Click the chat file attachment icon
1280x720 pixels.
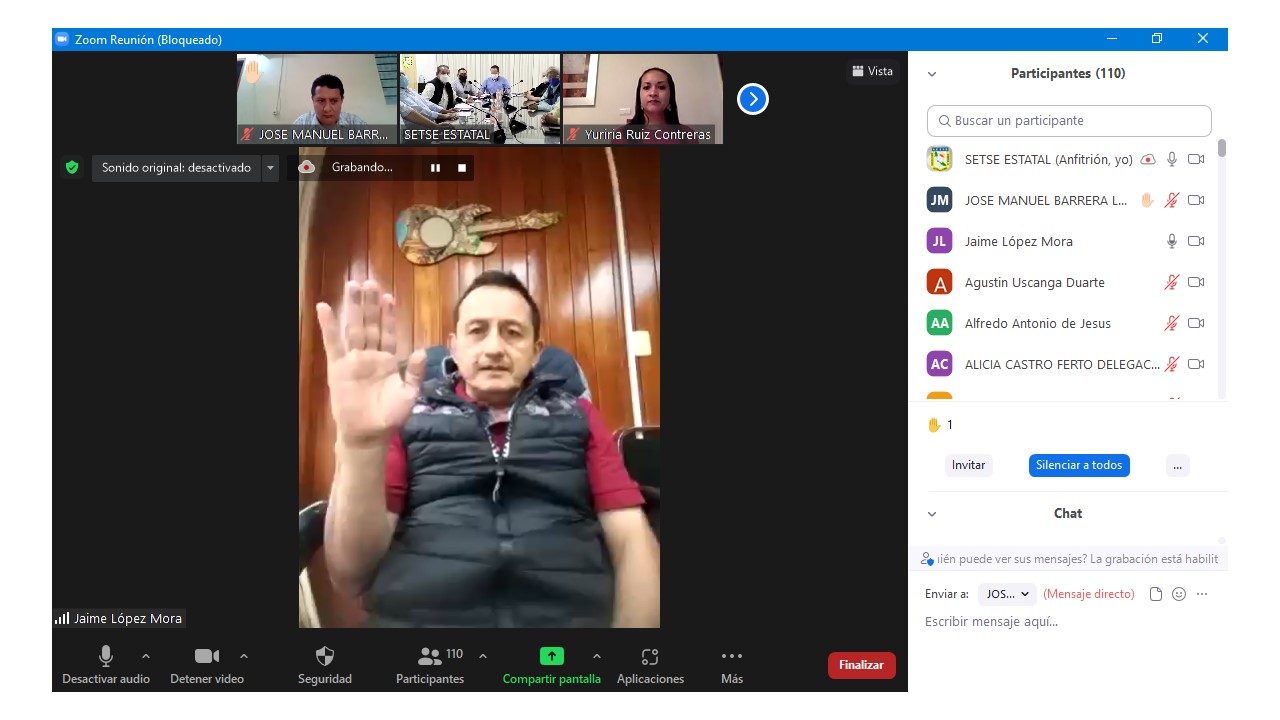pos(1156,594)
